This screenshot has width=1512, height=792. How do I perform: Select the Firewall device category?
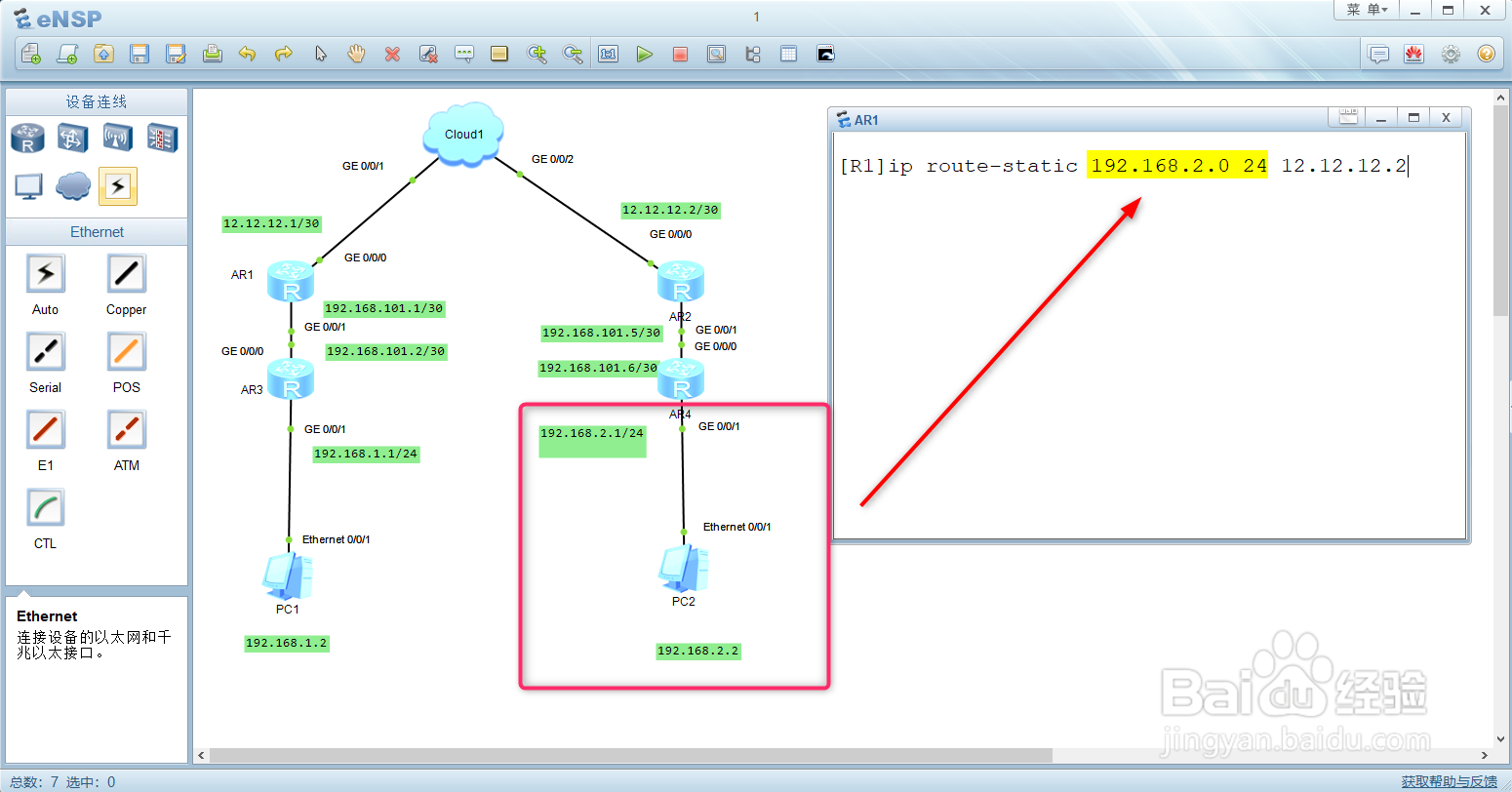(x=162, y=138)
